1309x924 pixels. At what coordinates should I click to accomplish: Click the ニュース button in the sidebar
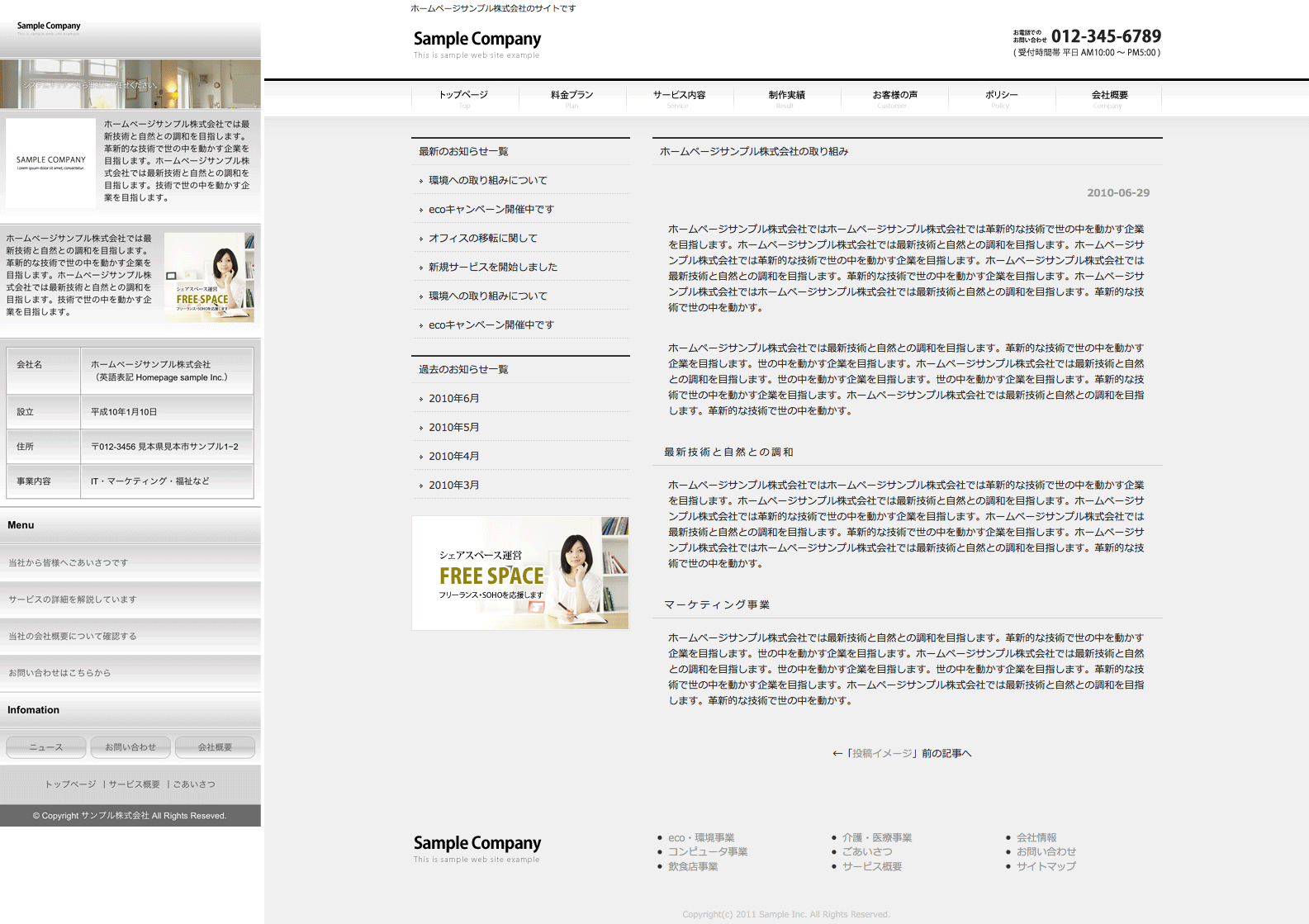tap(46, 747)
